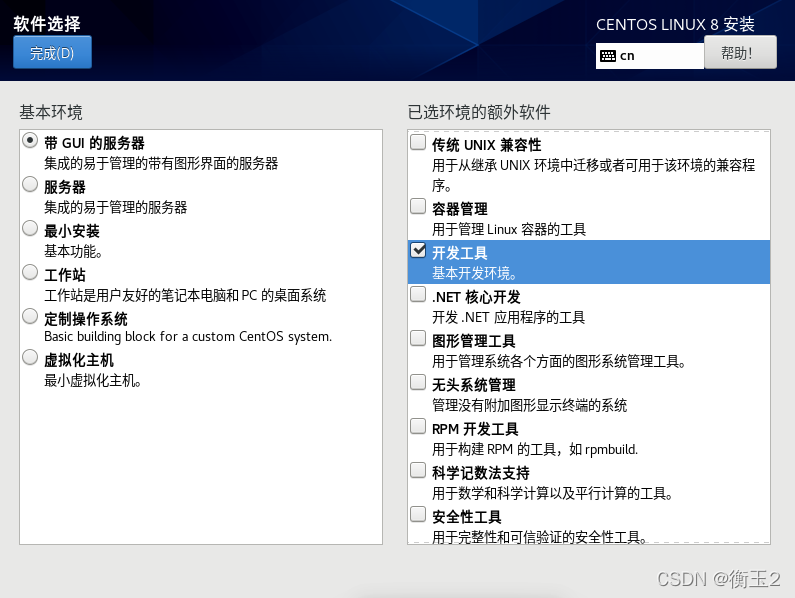Tick the 图形管理工具 checkbox
Screen dimensions: 795x598
tap(418, 338)
